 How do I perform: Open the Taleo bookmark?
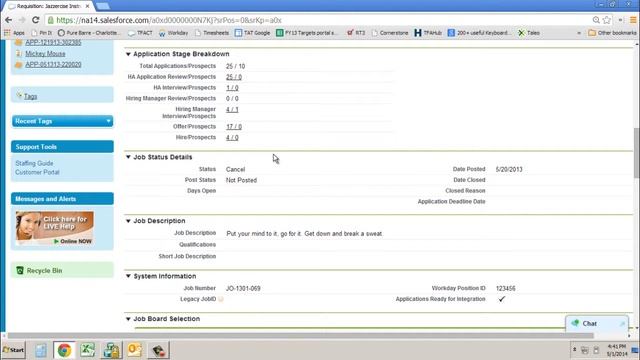[529, 33]
